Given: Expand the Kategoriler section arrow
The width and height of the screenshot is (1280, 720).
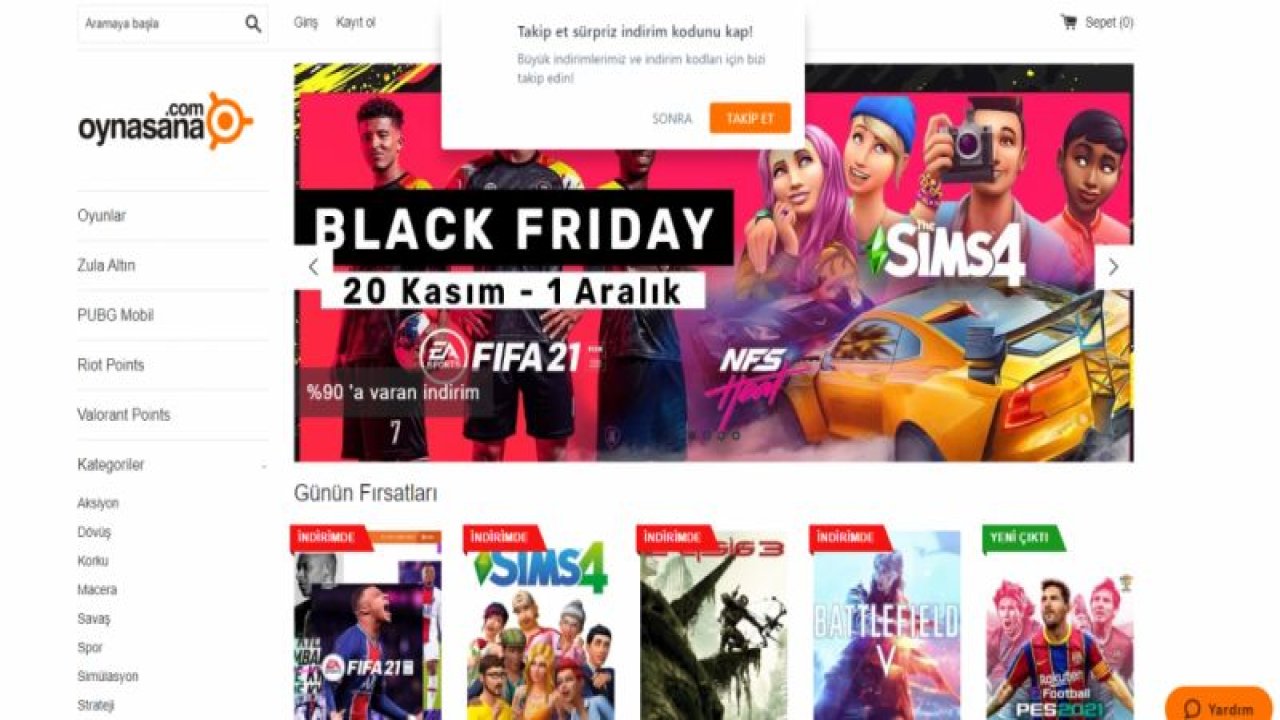Looking at the screenshot, I should 264,466.
